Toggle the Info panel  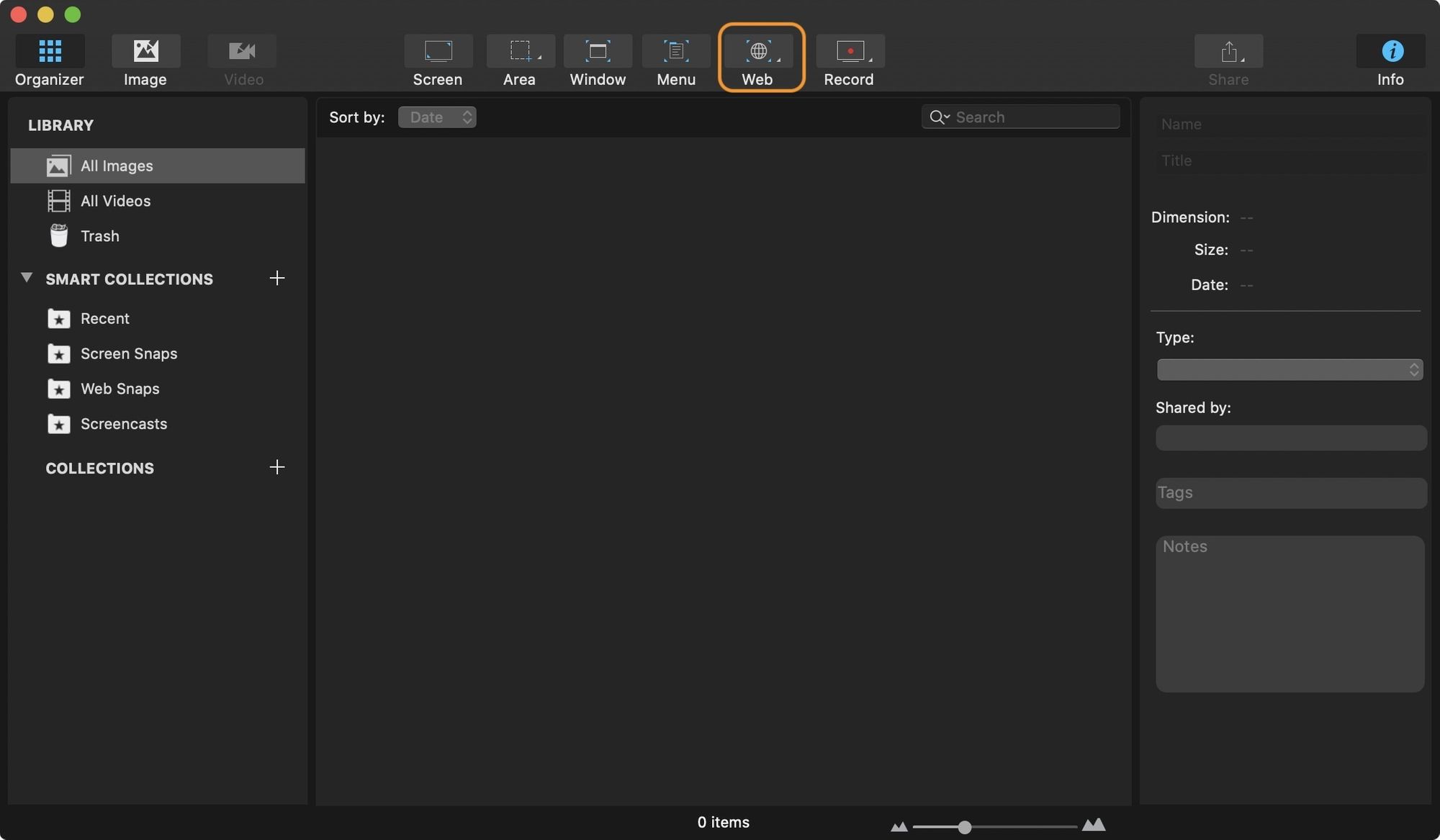point(1391,51)
